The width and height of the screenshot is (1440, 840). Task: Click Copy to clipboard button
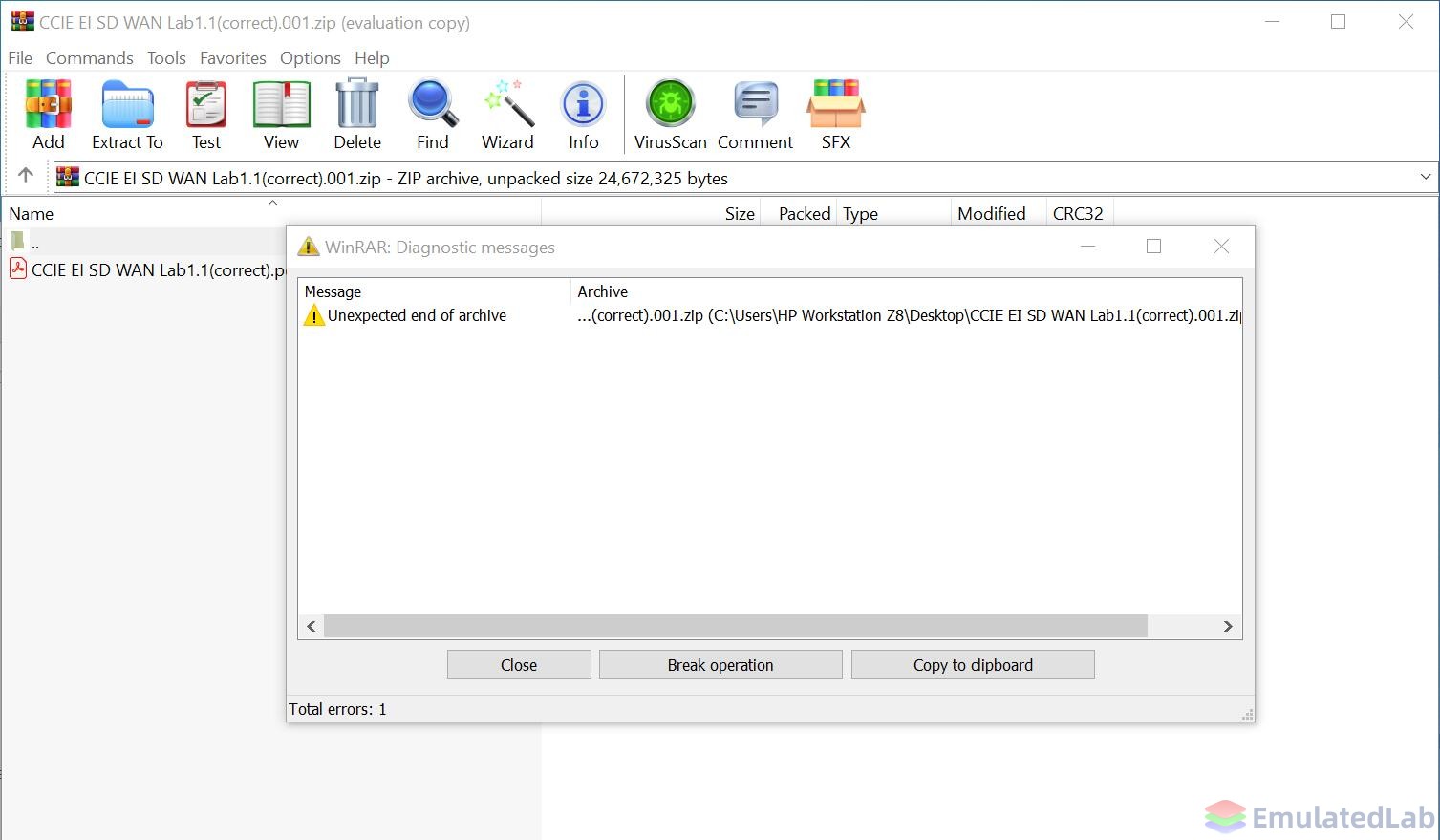tap(973, 665)
